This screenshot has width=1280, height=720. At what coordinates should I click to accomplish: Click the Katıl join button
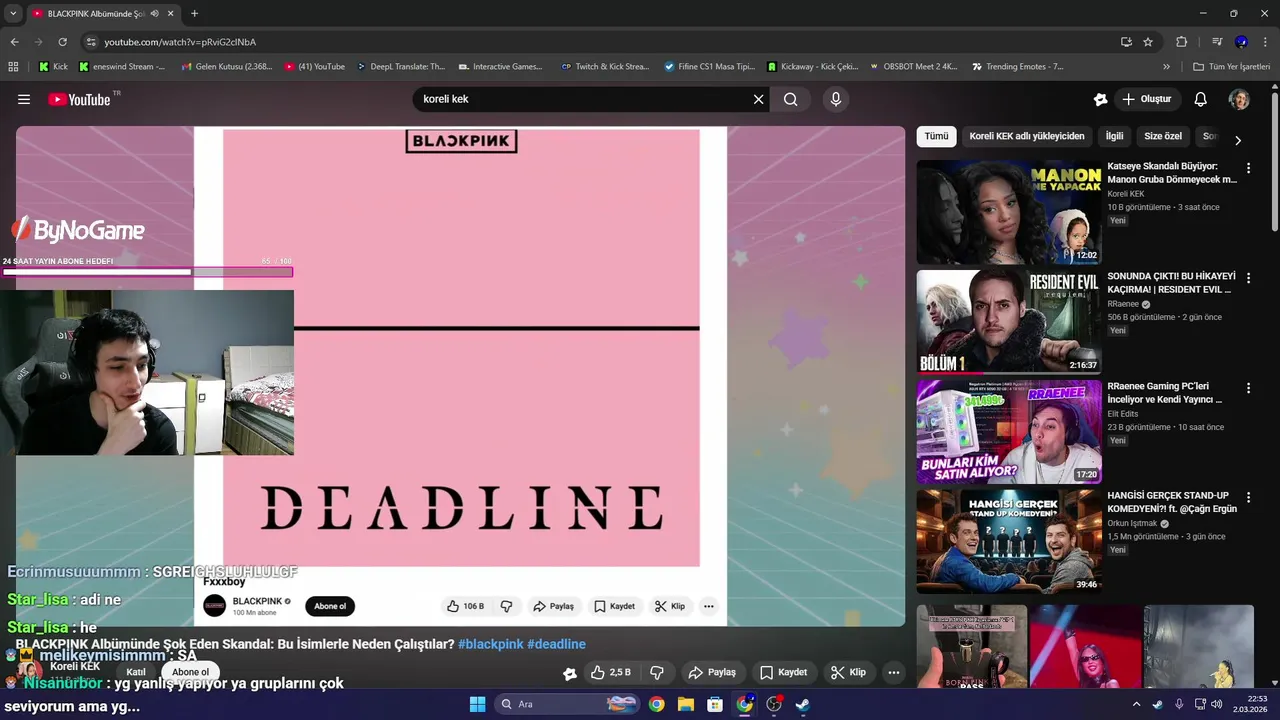(x=136, y=672)
